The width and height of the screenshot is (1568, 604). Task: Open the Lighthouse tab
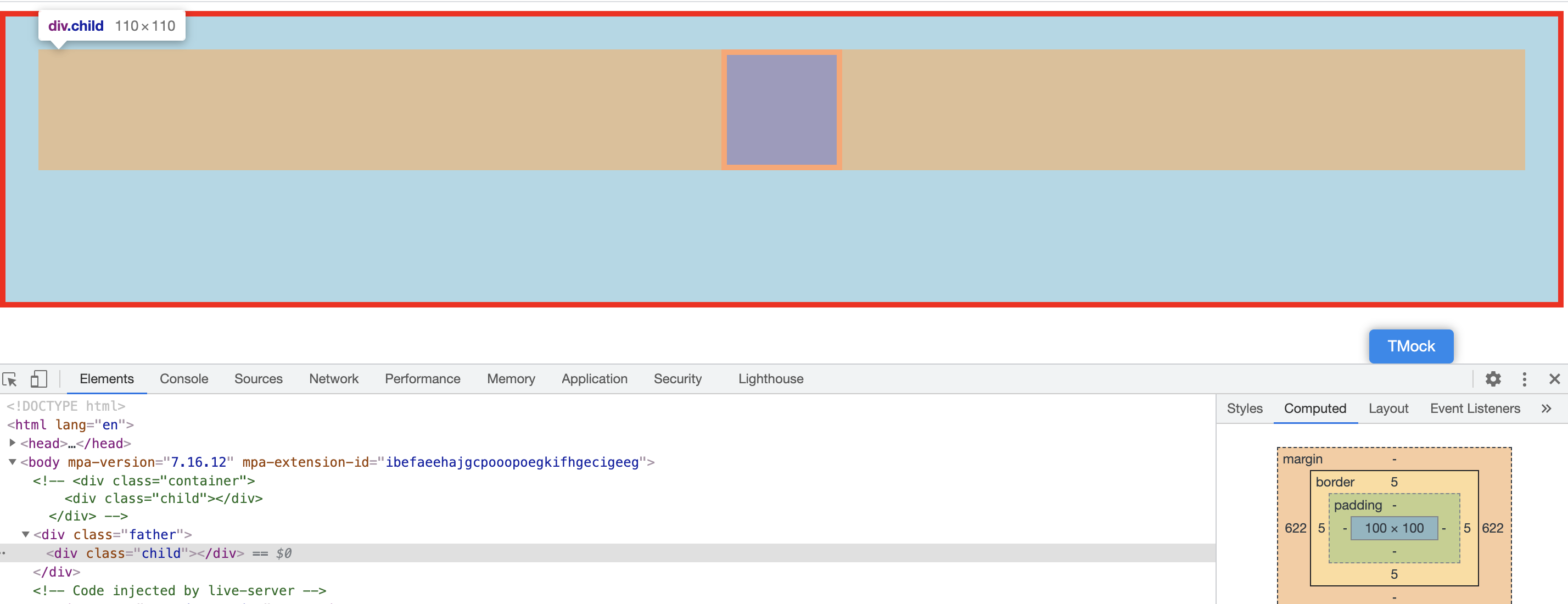tap(771, 379)
